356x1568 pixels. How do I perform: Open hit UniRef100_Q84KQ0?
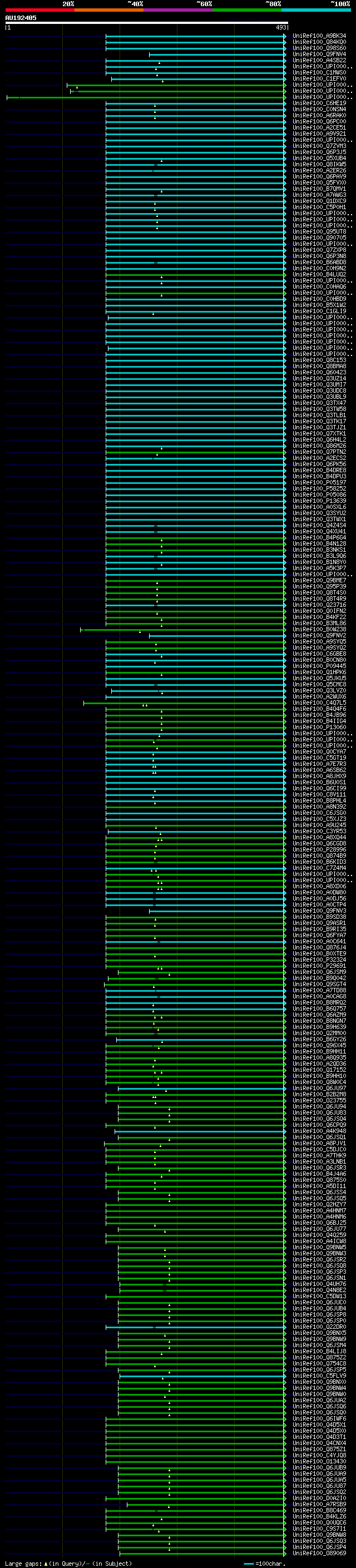point(319,42)
